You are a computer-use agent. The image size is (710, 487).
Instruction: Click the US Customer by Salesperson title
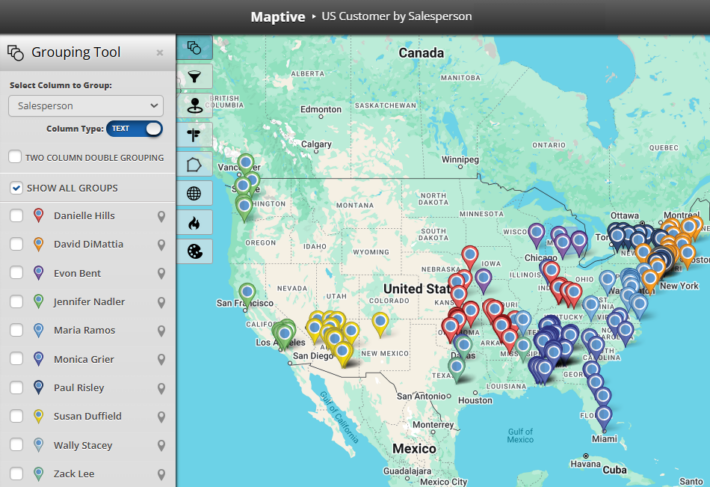point(394,17)
